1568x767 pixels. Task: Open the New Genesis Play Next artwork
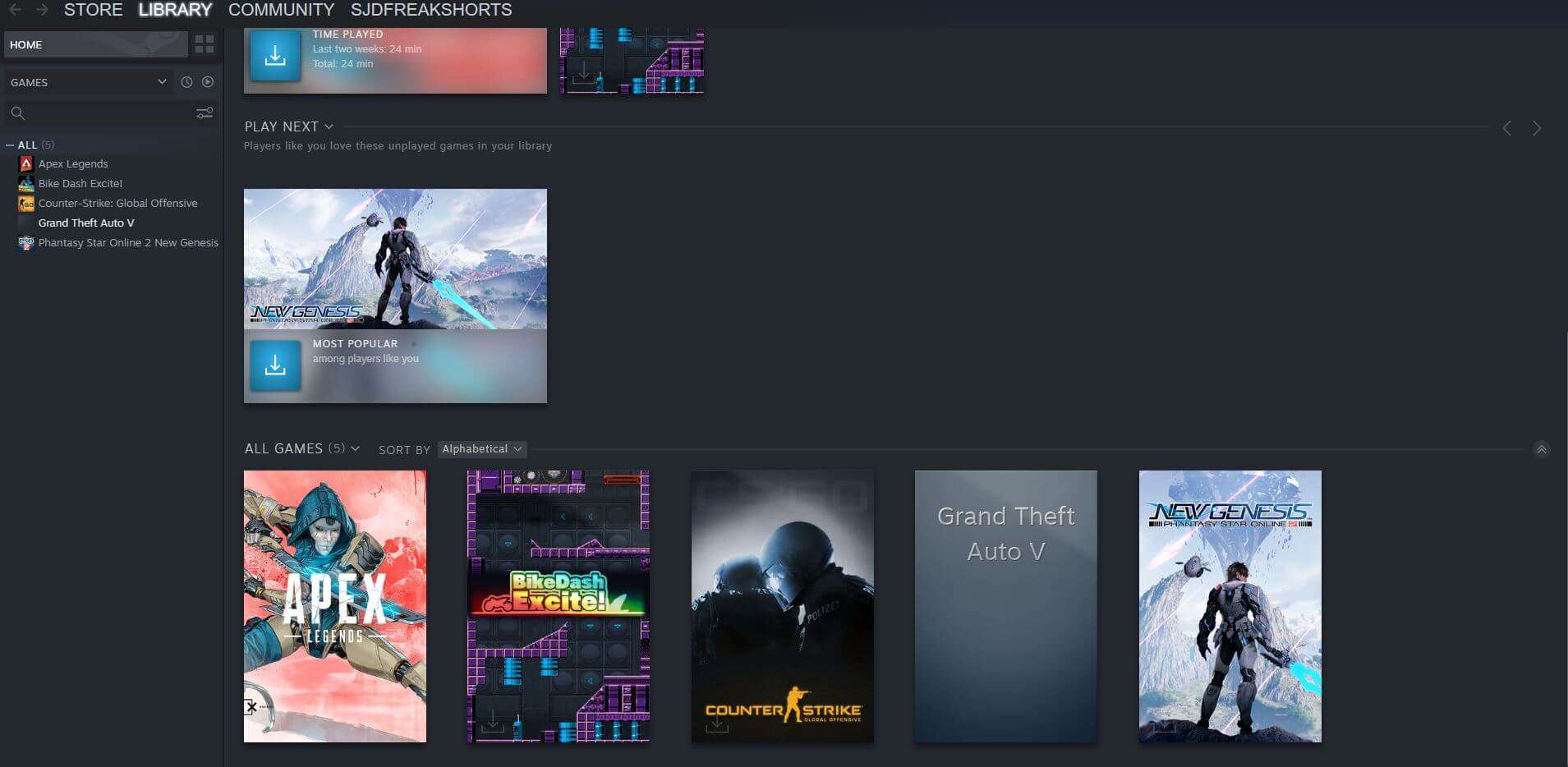point(395,259)
